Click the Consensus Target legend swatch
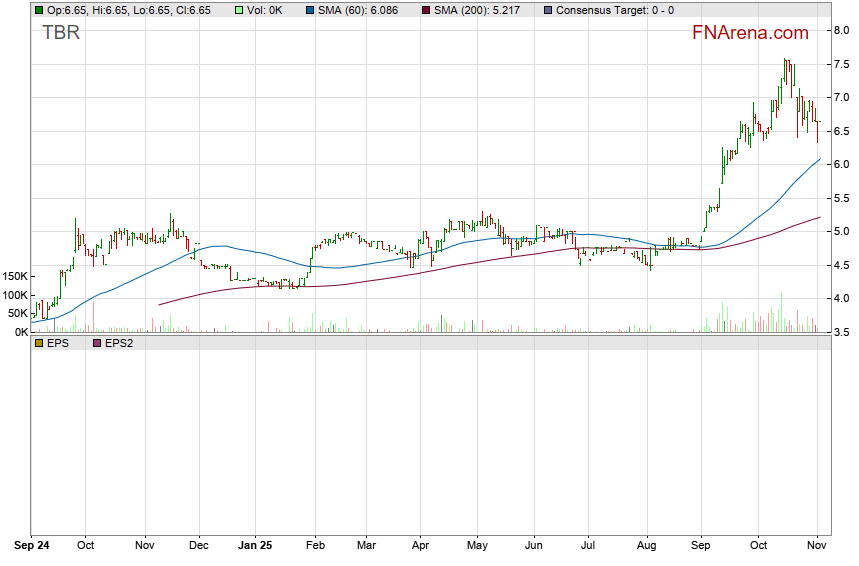859x566 pixels. pos(546,10)
